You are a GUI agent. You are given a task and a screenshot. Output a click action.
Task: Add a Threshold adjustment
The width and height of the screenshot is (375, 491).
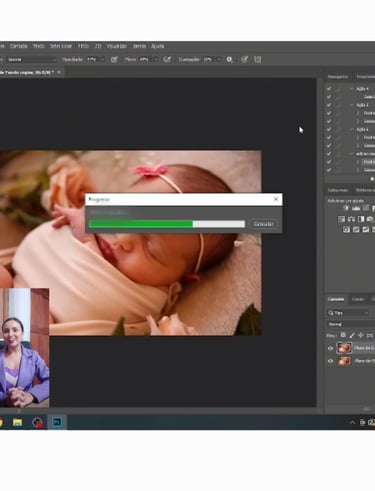click(366, 229)
